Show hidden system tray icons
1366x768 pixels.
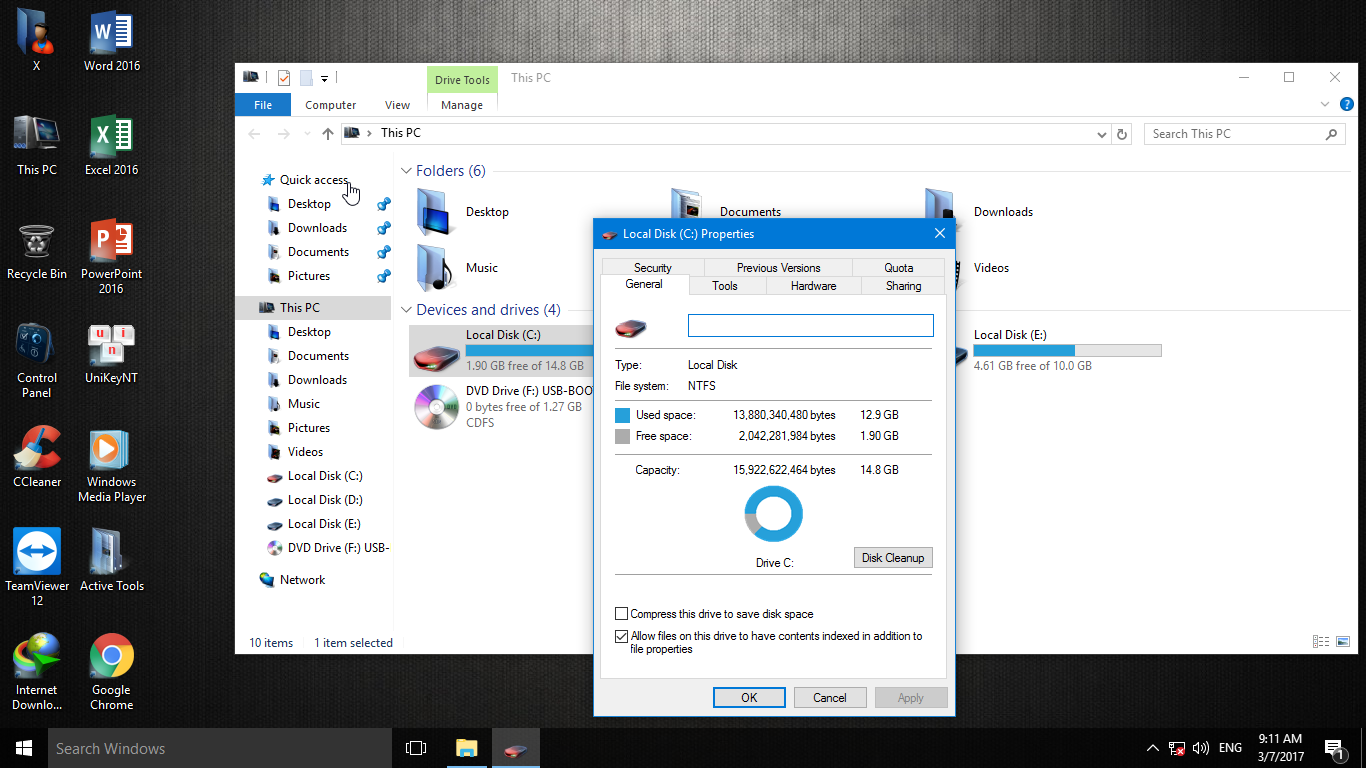pyautogui.click(x=1153, y=748)
